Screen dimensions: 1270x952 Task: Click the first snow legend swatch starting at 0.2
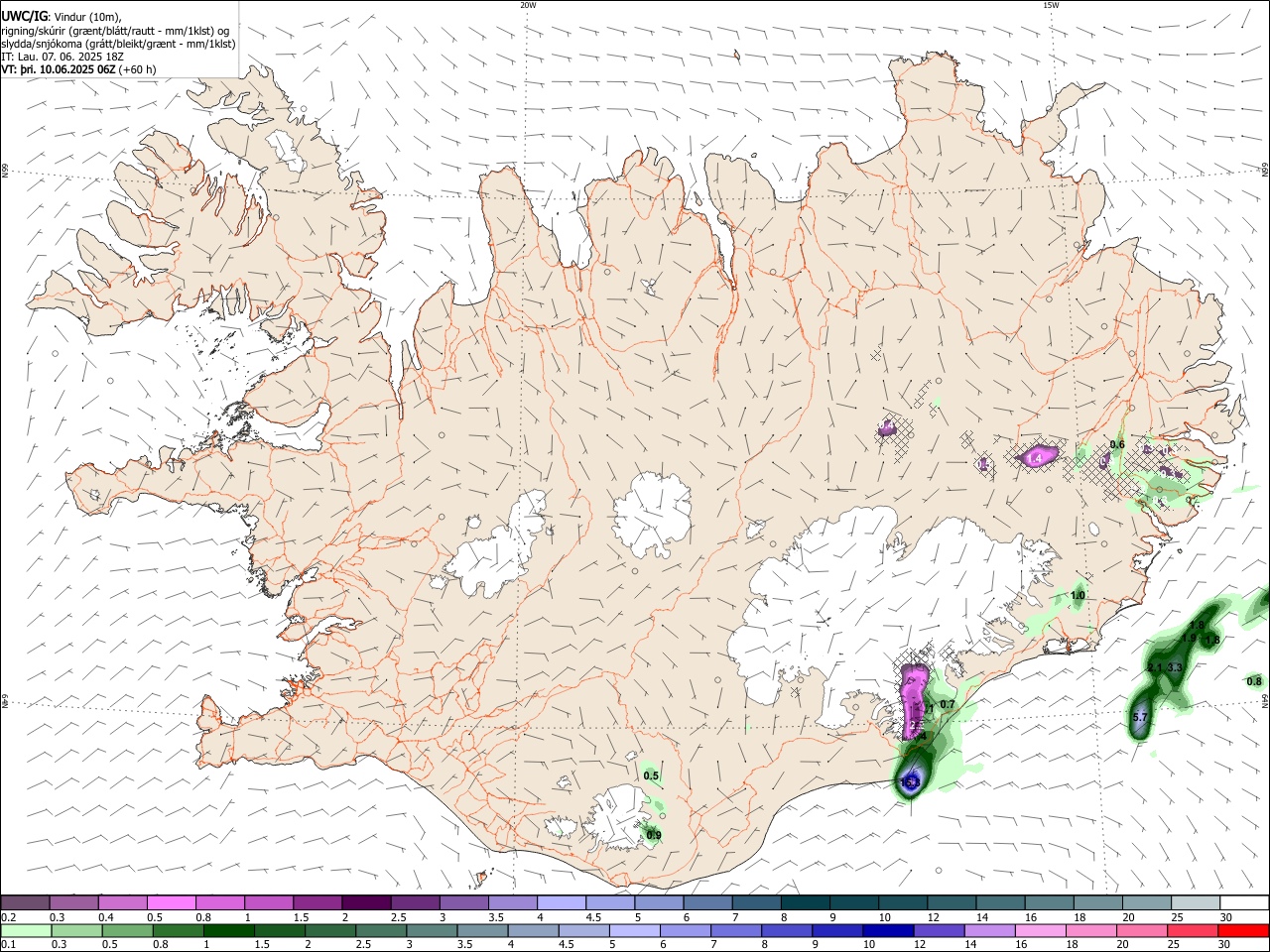click(x=25, y=903)
